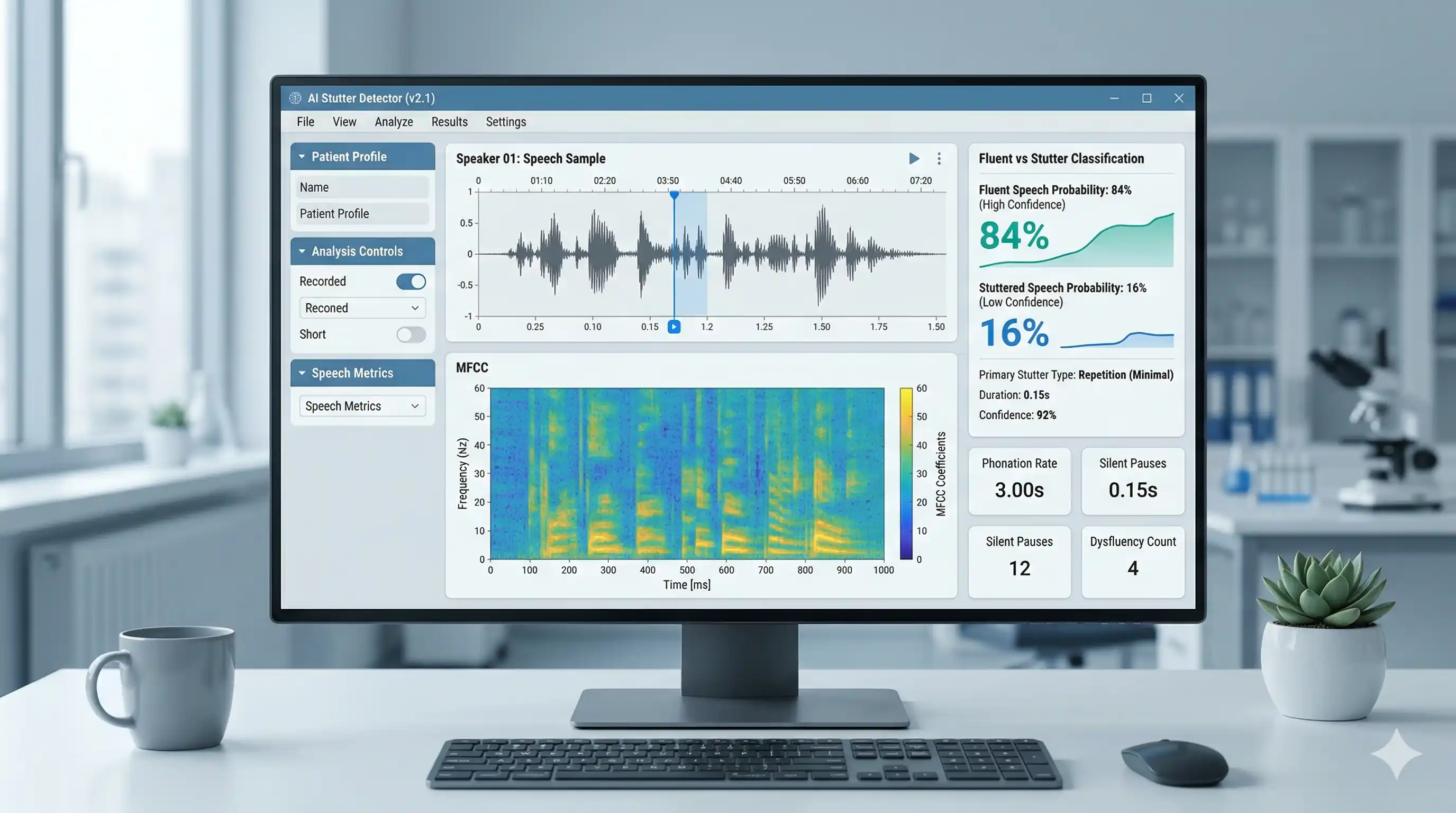Open the three-dot options menu on the waveform panel
Image resolution: width=1456 pixels, height=813 pixels.
click(x=939, y=159)
